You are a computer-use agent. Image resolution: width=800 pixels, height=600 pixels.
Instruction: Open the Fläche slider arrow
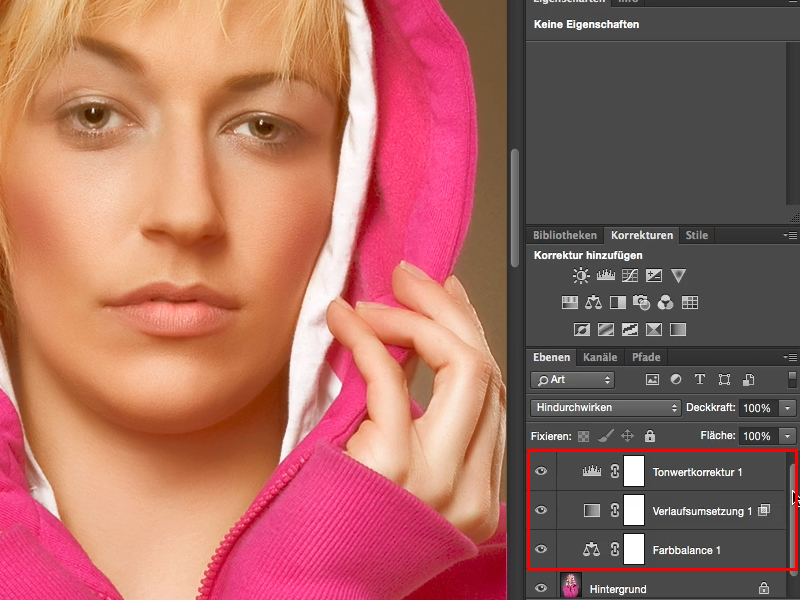[x=787, y=436]
